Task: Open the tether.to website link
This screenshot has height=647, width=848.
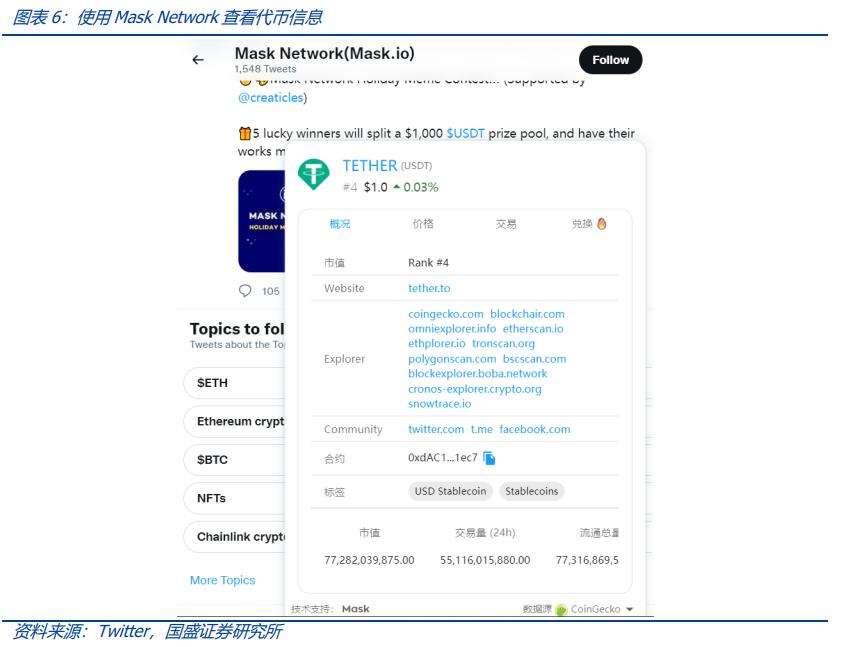Action: [429, 288]
